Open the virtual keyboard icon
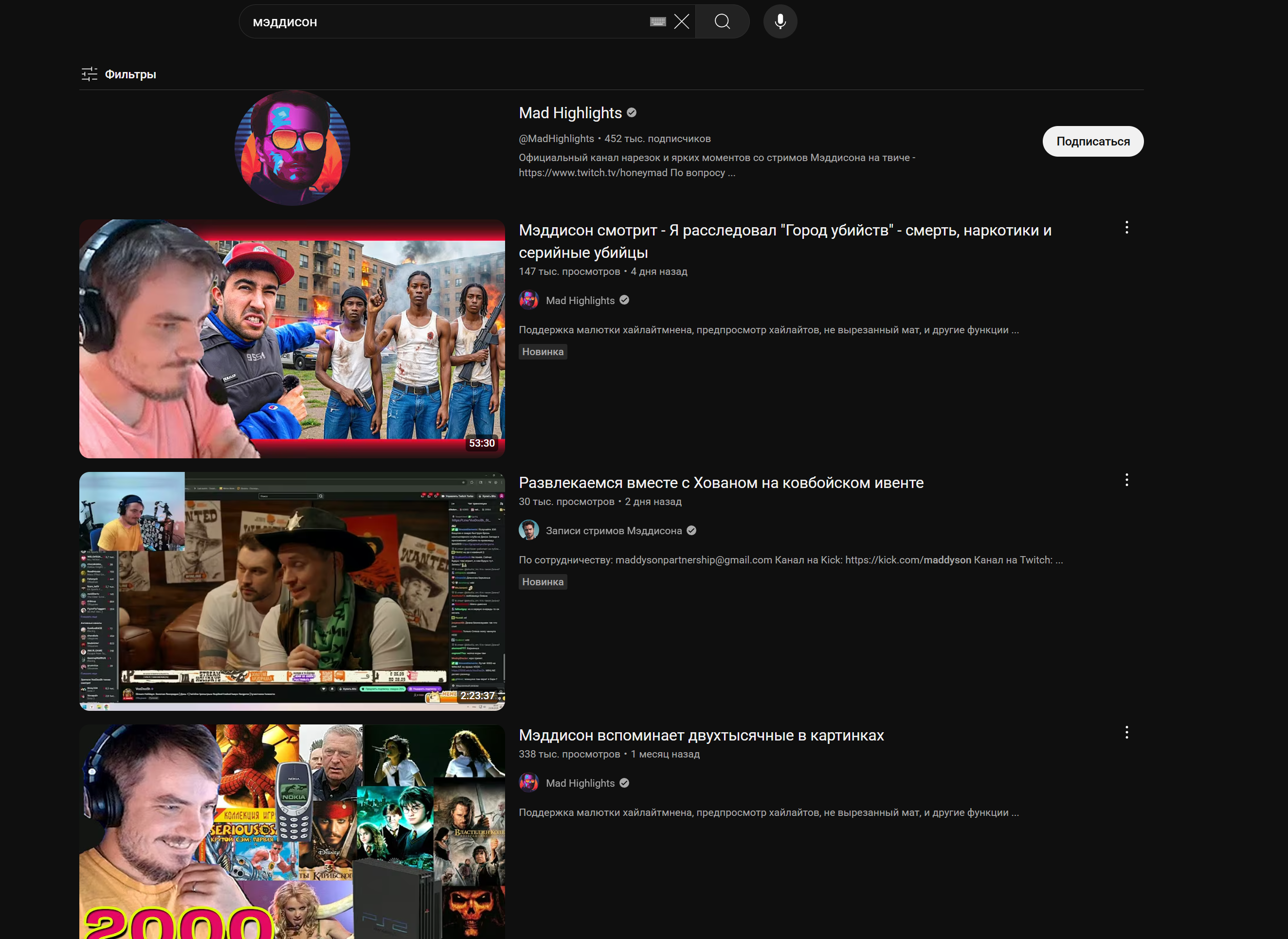The image size is (1288, 939). click(x=658, y=21)
